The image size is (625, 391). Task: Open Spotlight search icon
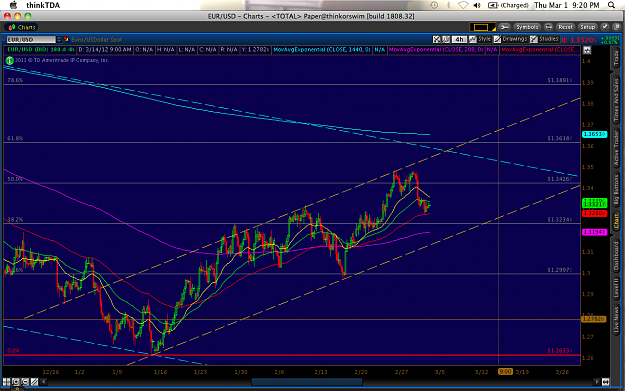tap(611, 5)
